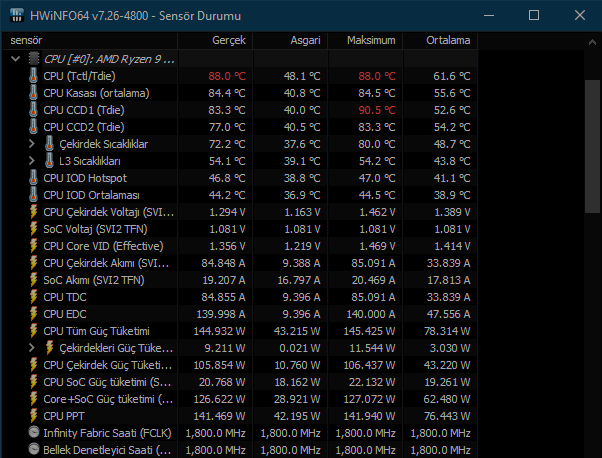This screenshot has height=458, width=602.
Task: Click clock icon beside Infinity Fabric Saati (FCLK)
Action: pos(34,432)
